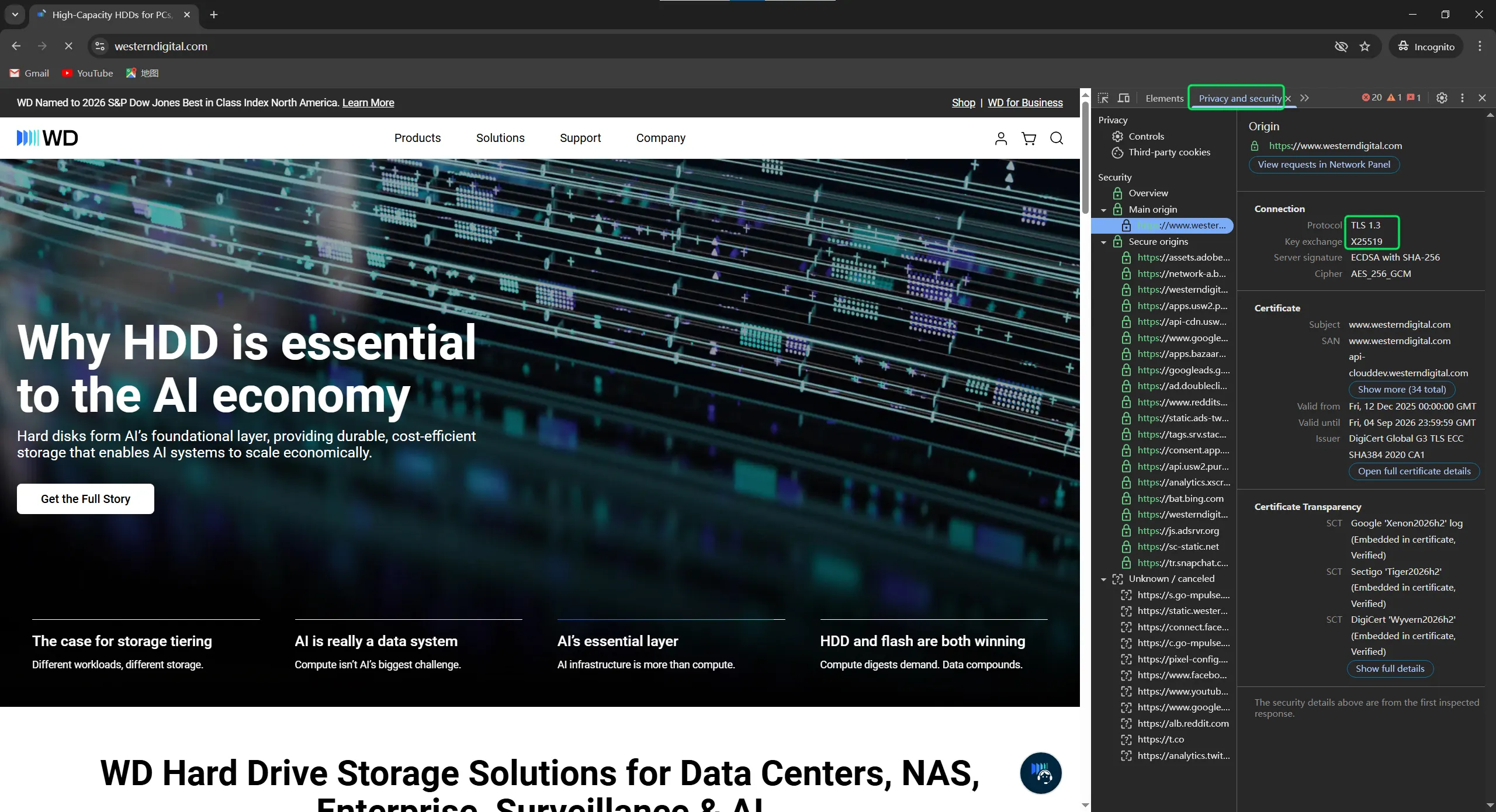Collapse the Unknown / canceled tree node
The height and width of the screenshot is (812, 1496).
pyautogui.click(x=1103, y=579)
